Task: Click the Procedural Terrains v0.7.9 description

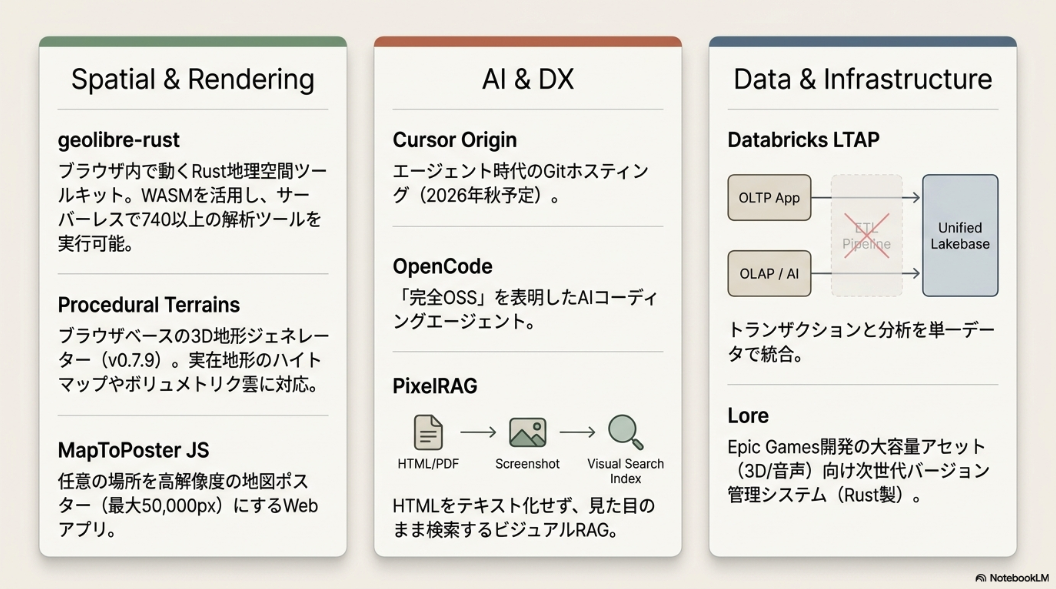Action: [x=193, y=360]
